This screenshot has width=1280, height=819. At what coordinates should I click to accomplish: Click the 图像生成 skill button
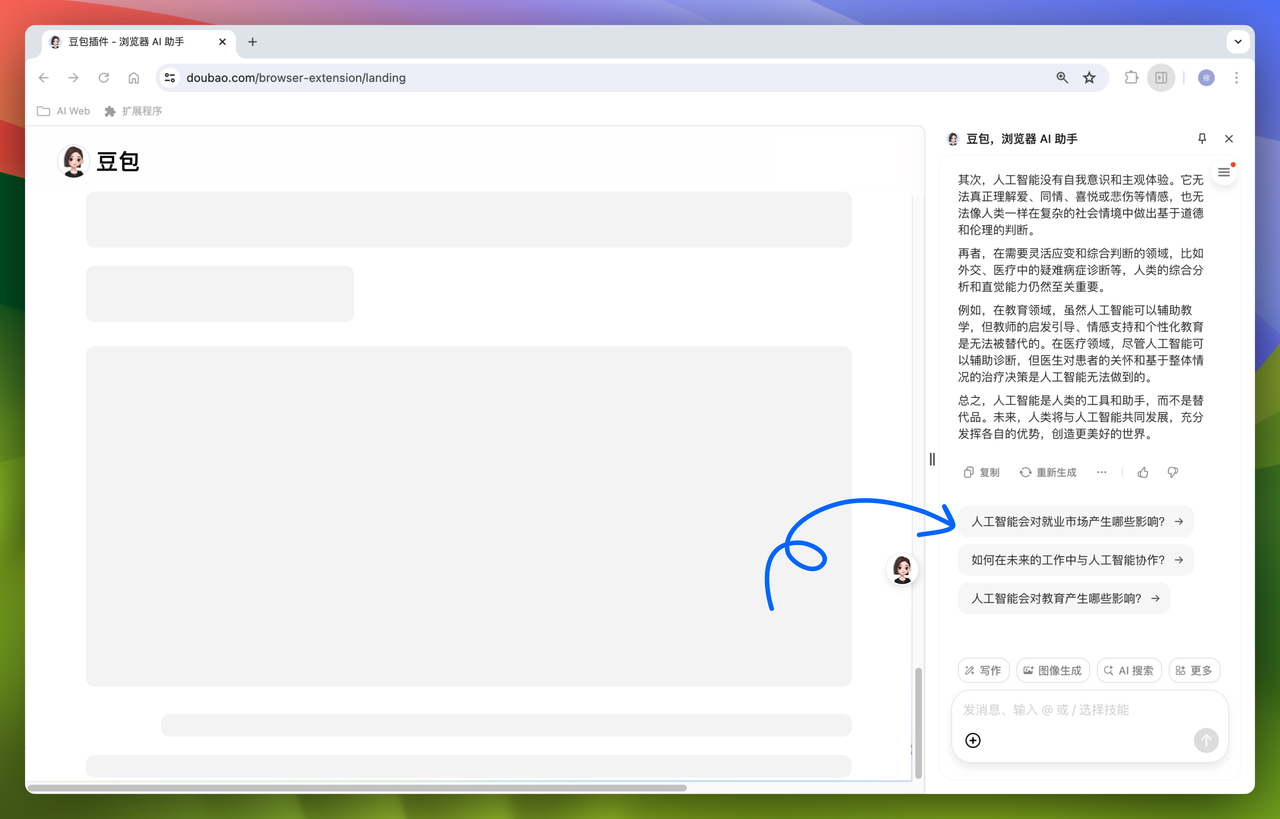point(1053,670)
